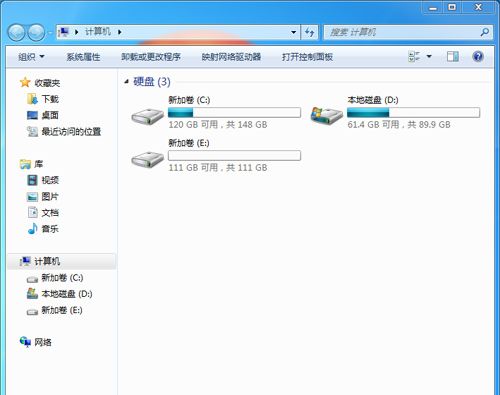
Task: Expand breadcrumb arrow before 计算机
Action: (x=77, y=32)
